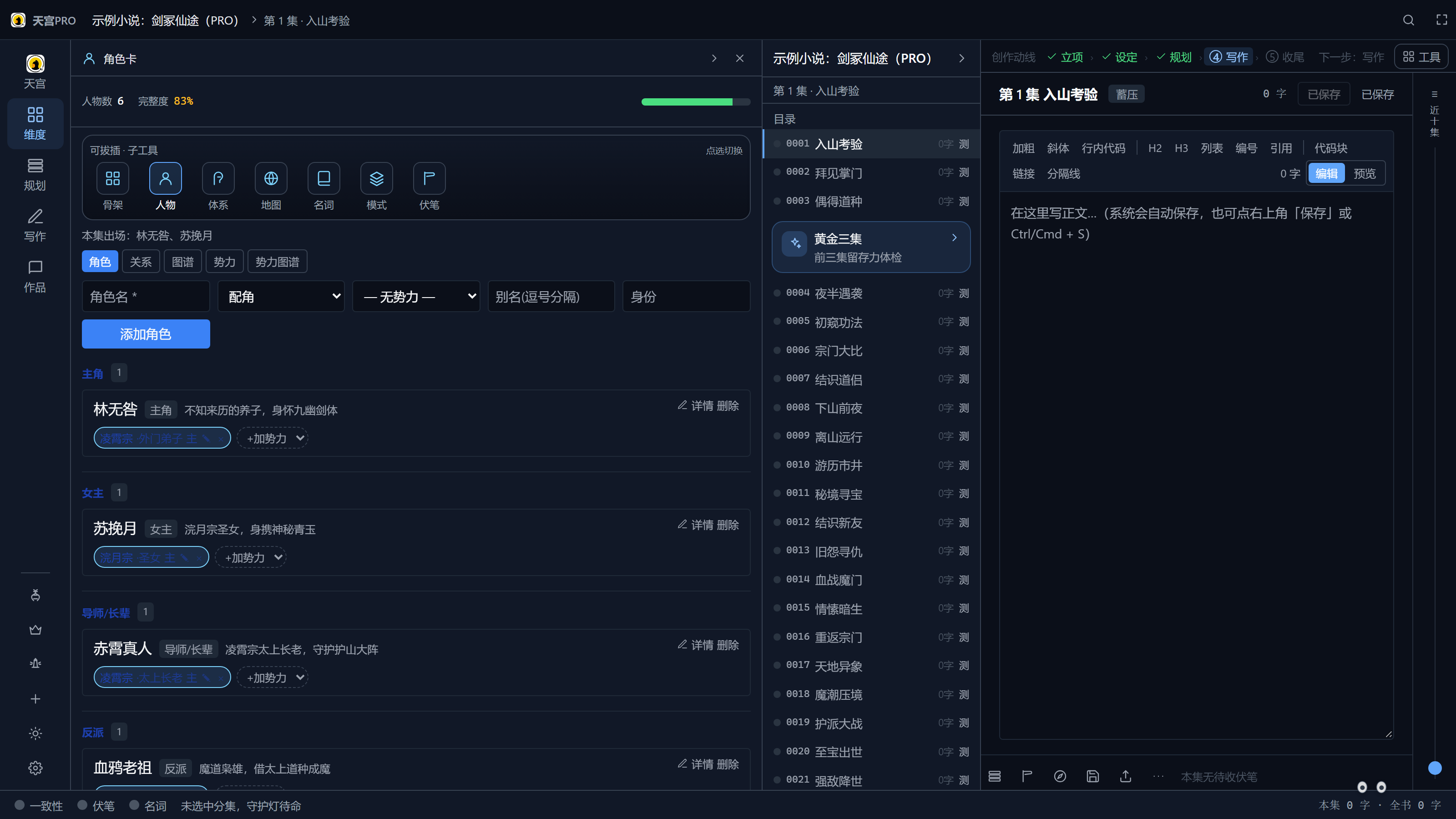Open the 无势力 faction dropdown
Viewport: 1456px width, 819px height.
pos(416,296)
